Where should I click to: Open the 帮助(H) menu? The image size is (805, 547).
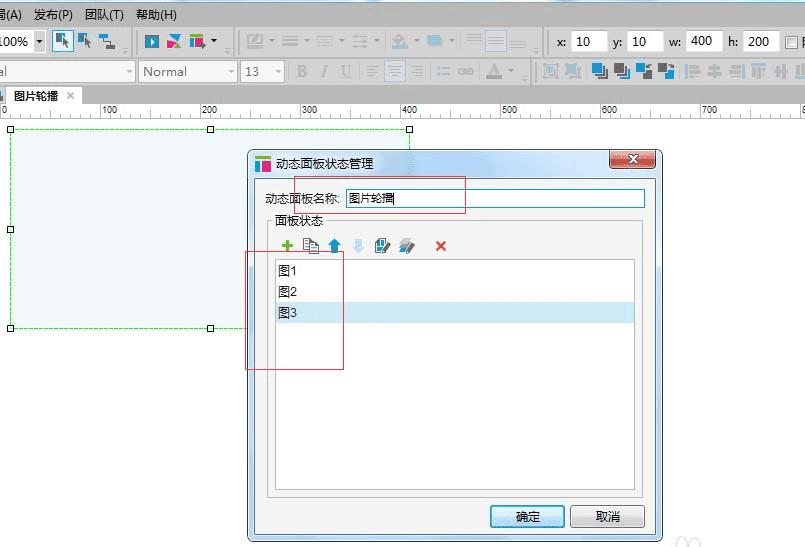[156, 14]
